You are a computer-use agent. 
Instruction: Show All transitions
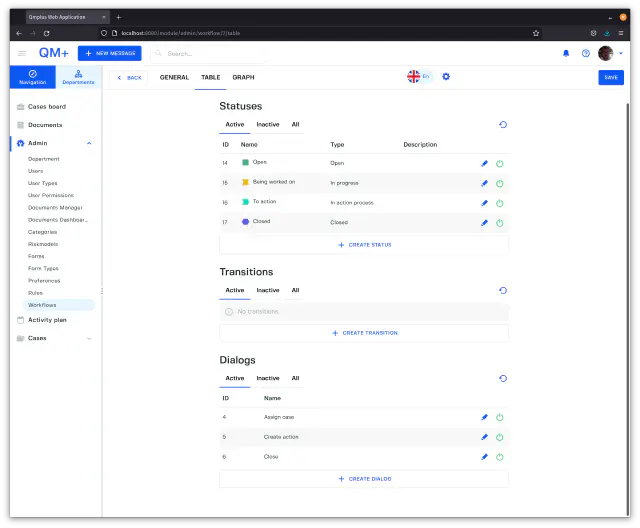click(296, 290)
